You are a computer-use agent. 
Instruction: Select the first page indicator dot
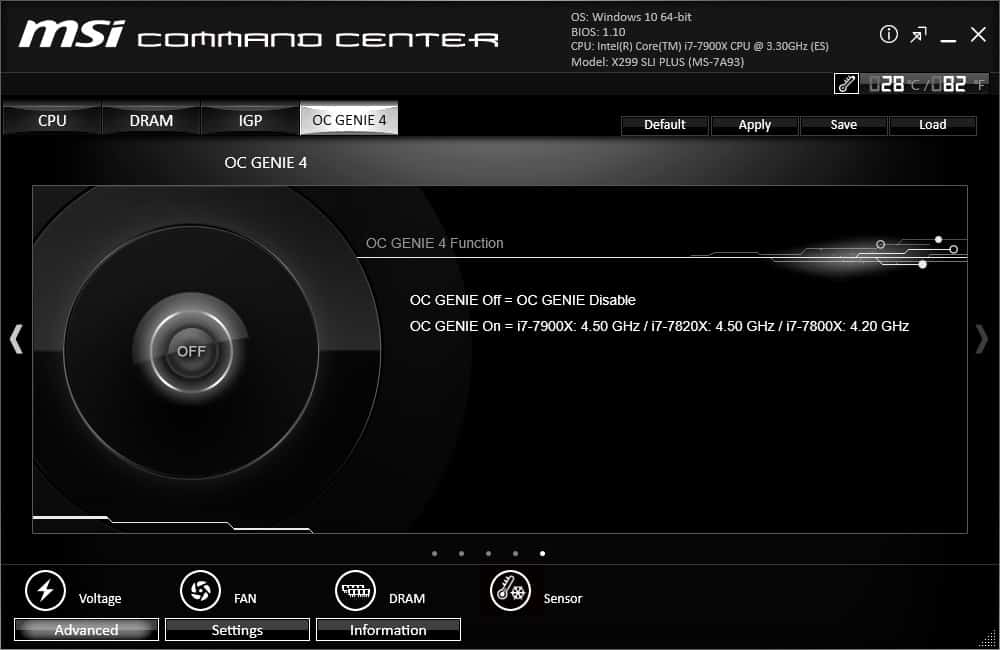[434, 554]
